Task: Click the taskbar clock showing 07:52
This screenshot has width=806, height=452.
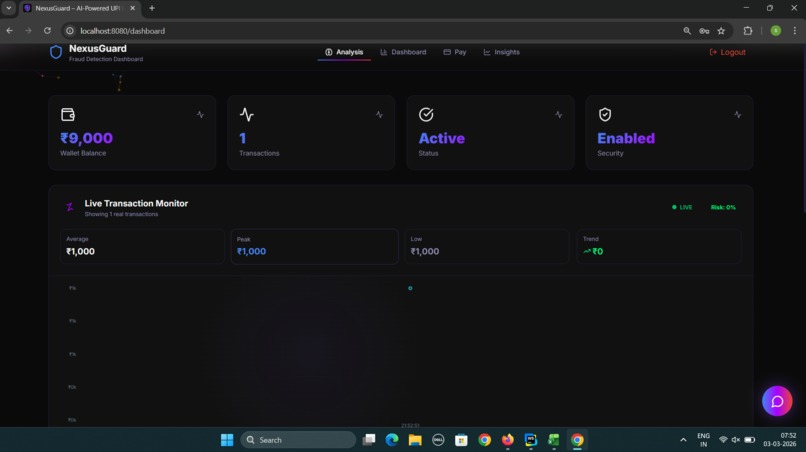Action: point(780,440)
